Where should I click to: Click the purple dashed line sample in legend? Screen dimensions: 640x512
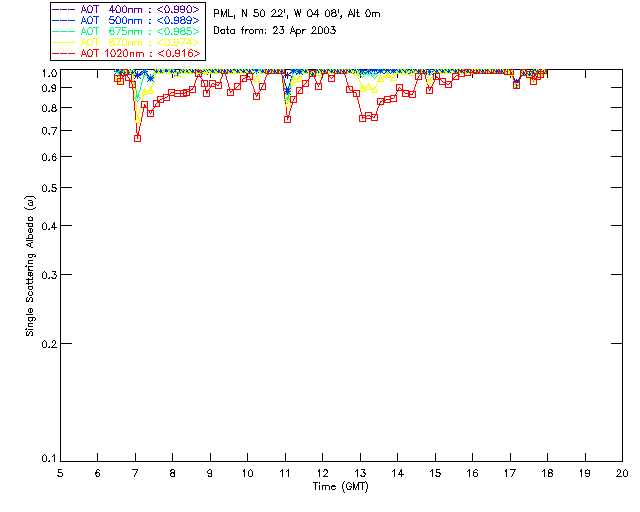(64, 9)
